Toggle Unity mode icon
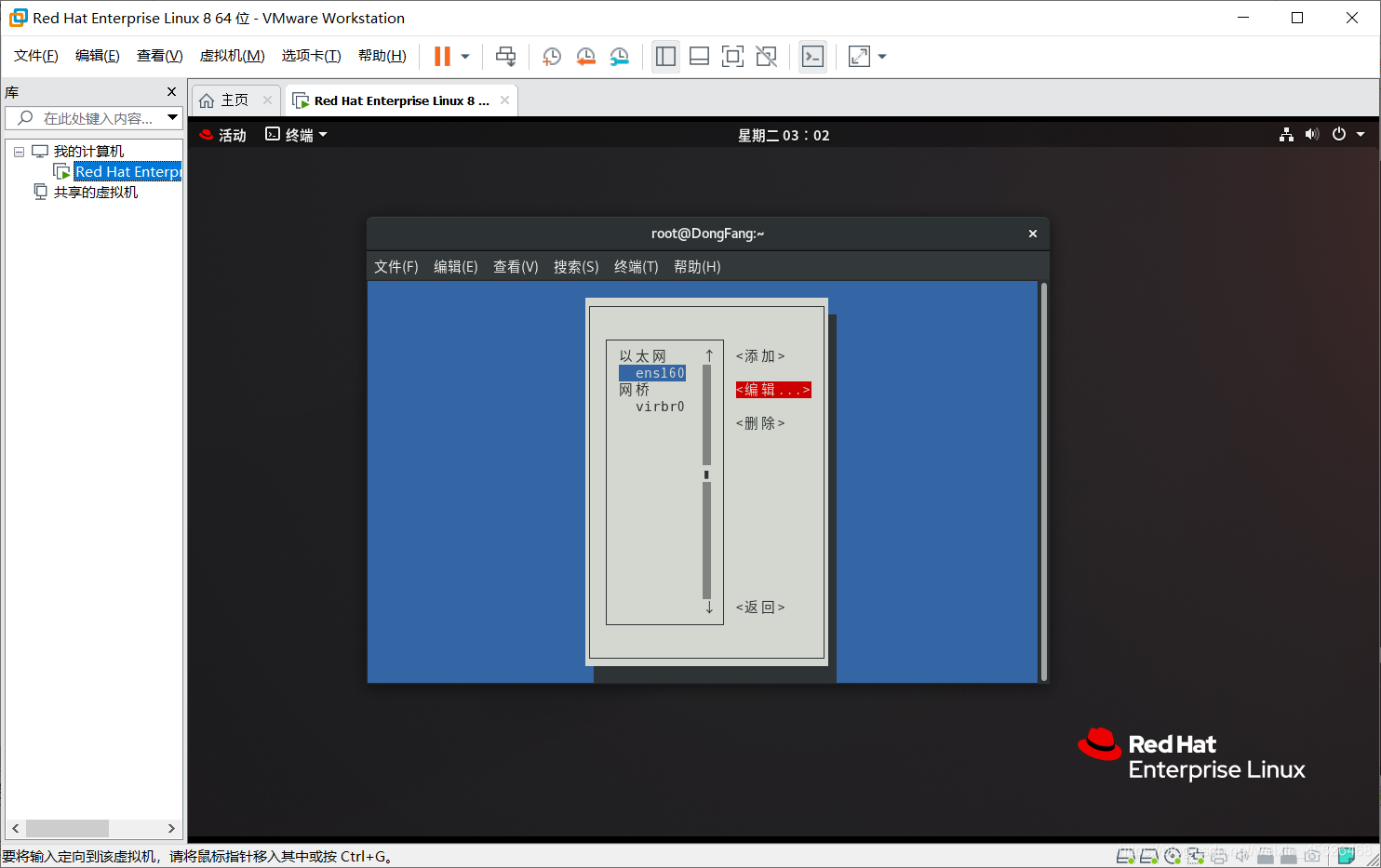The image size is (1381, 868). tap(766, 57)
